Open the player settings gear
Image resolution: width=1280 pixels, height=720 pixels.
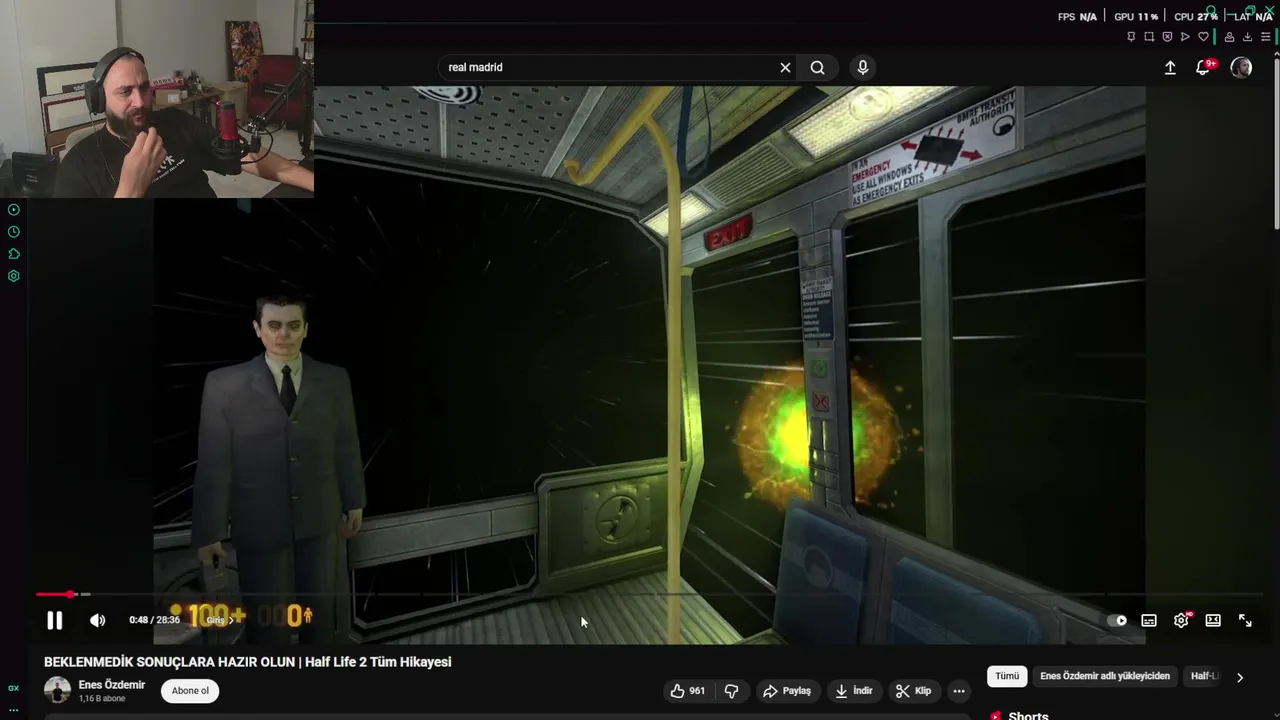pos(1181,621)
